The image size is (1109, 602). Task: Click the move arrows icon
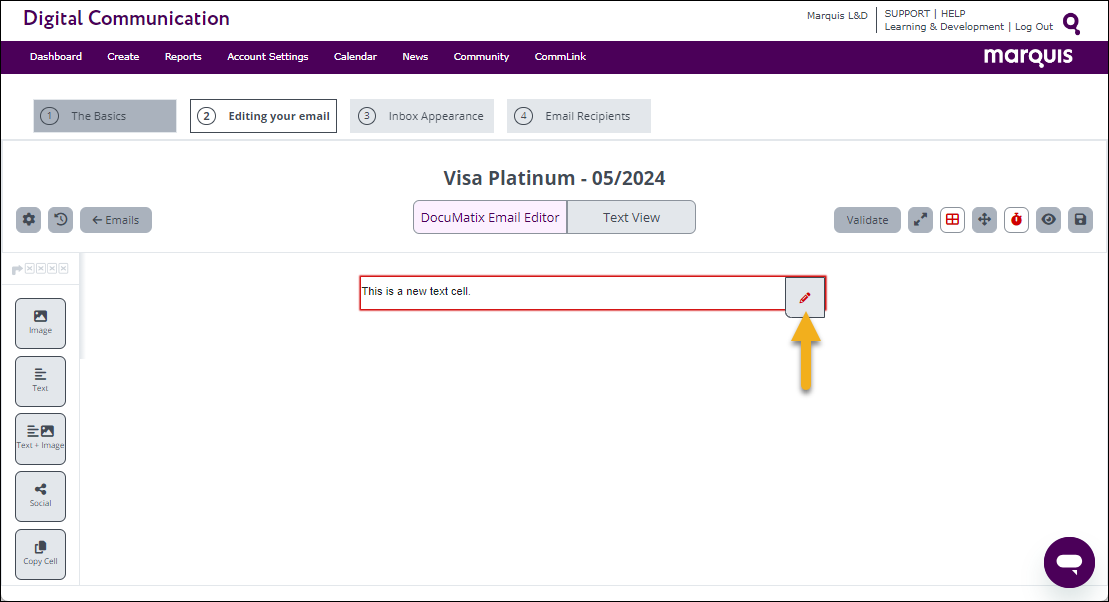(985, 220)
